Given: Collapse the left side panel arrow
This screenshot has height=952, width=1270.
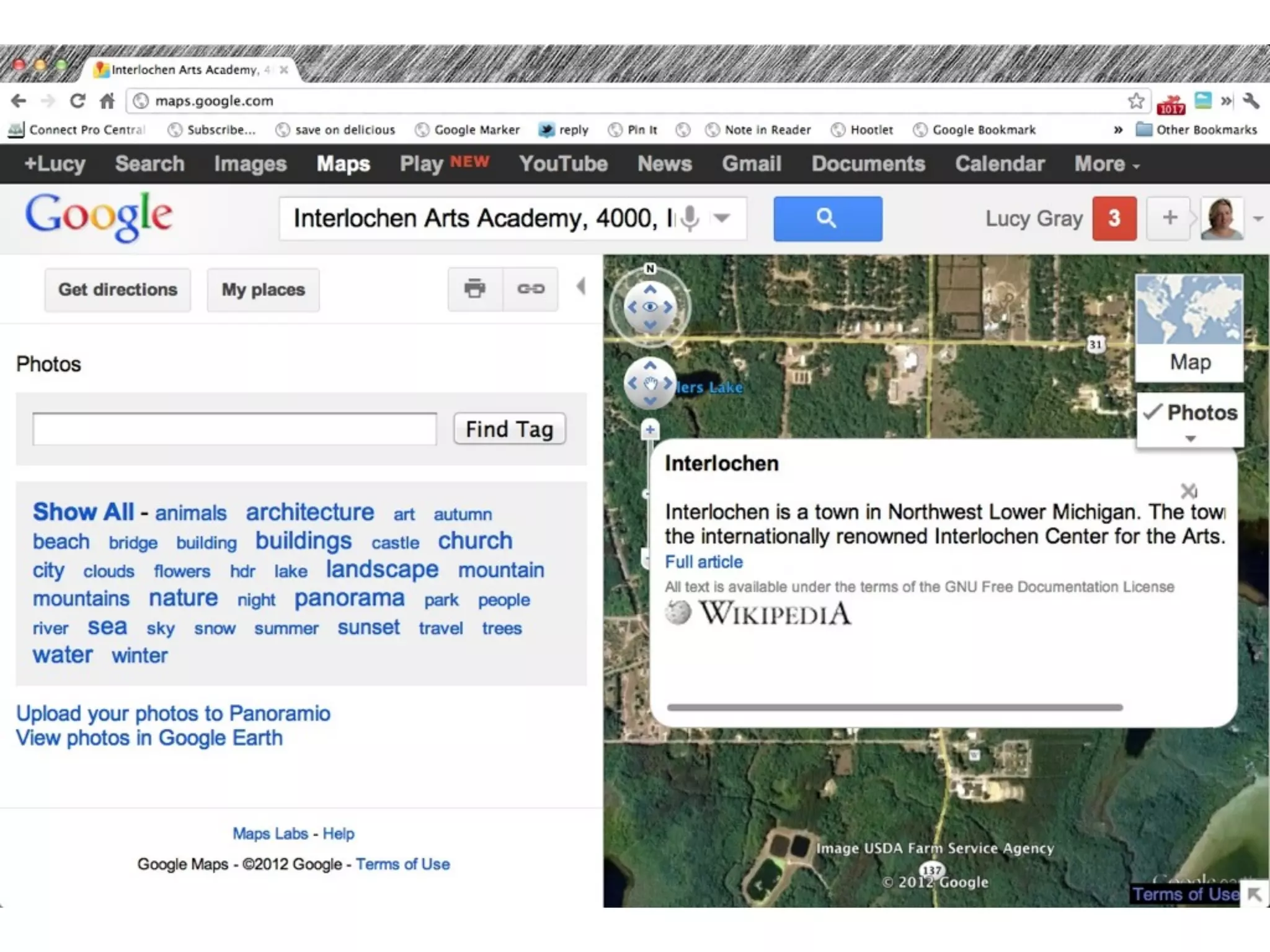Looking at the screenshot, I should tap(581, 287).
